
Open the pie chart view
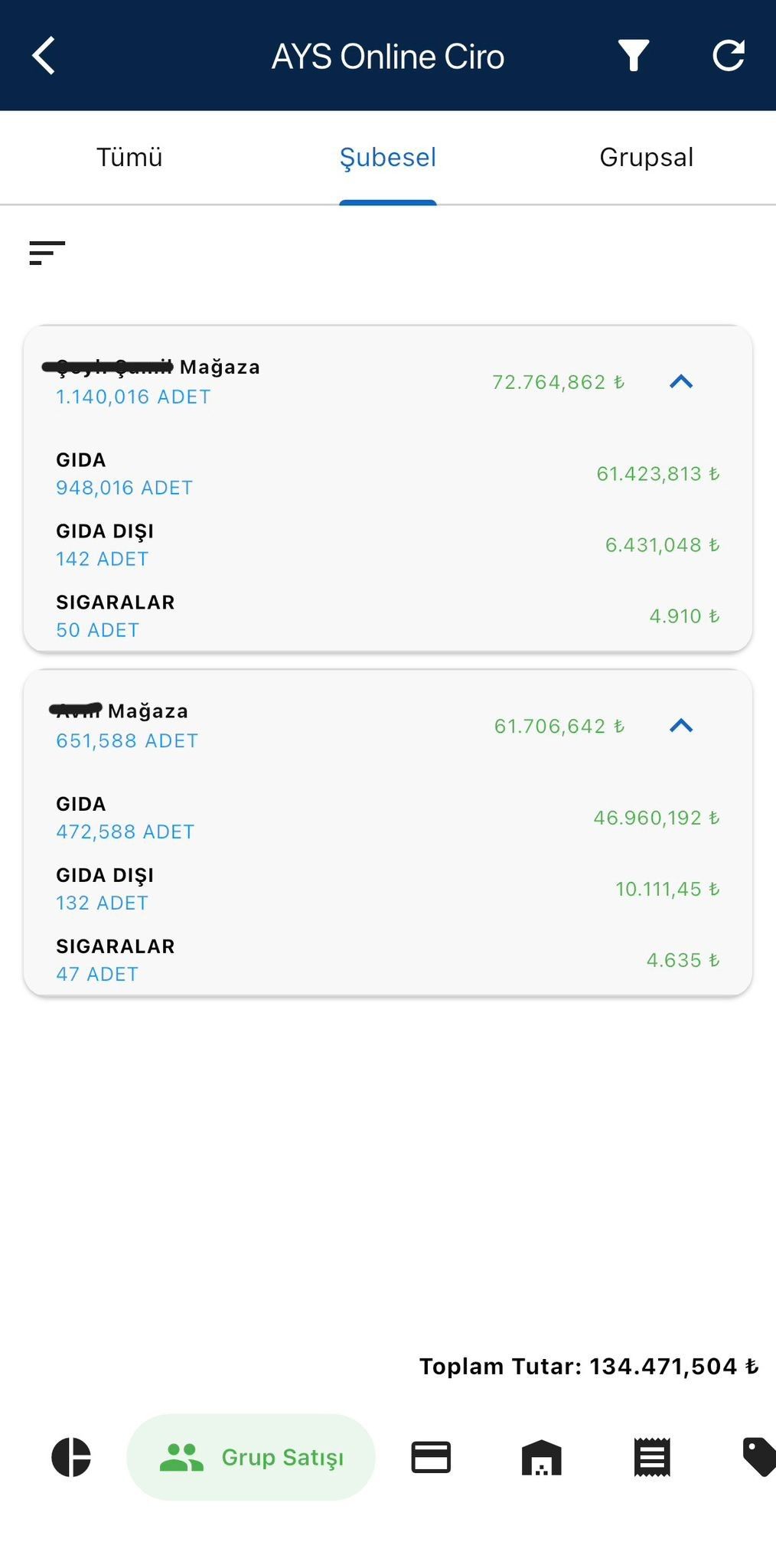(x=71, y=1457)
